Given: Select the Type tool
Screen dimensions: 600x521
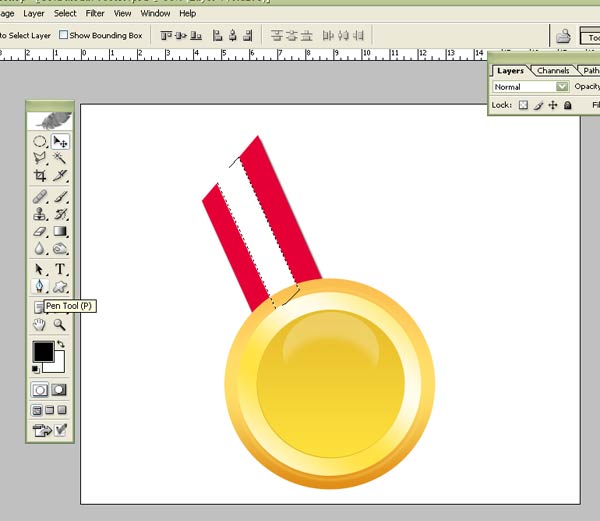Looking at the screenshot, I should [60, 269].
